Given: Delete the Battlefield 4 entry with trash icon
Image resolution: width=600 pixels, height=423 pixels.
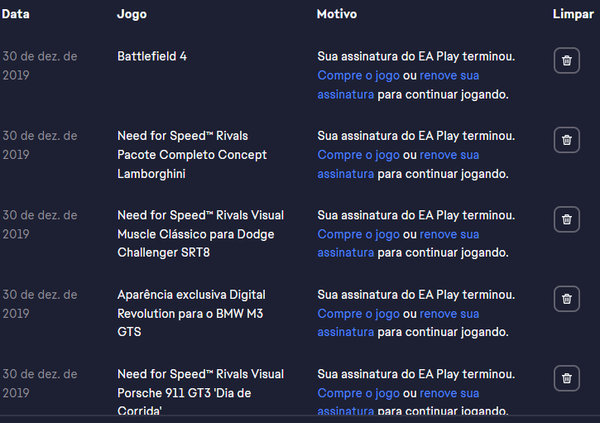Looking at the screenshot, I should pyautogui.click(x=567, y=61).
